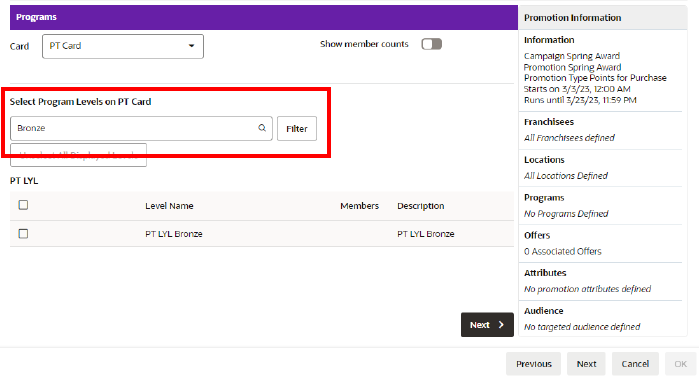699x378 pixels.
Task: Click the dark Next button with chevron
Action: tap(487, 325)
